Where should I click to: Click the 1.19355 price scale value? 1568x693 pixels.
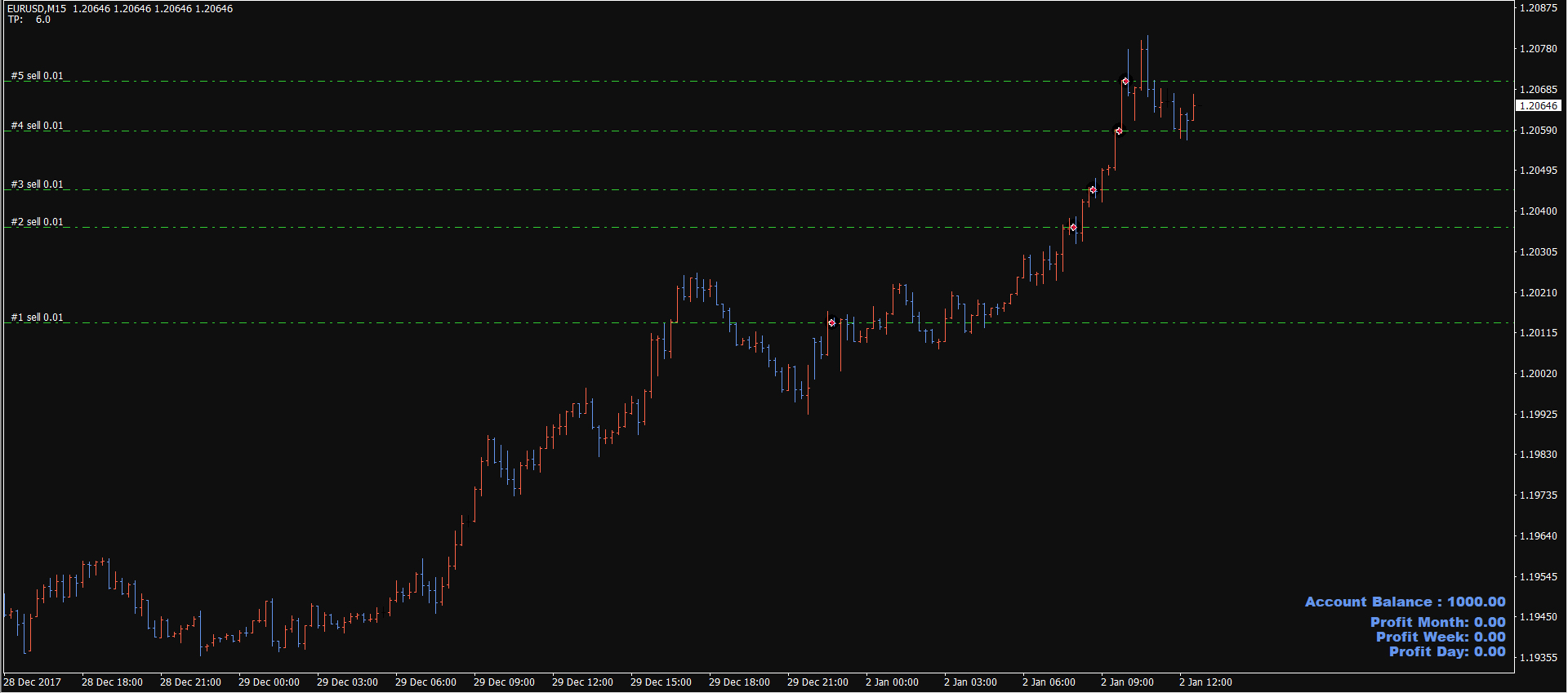click(x=1539, y=658)
